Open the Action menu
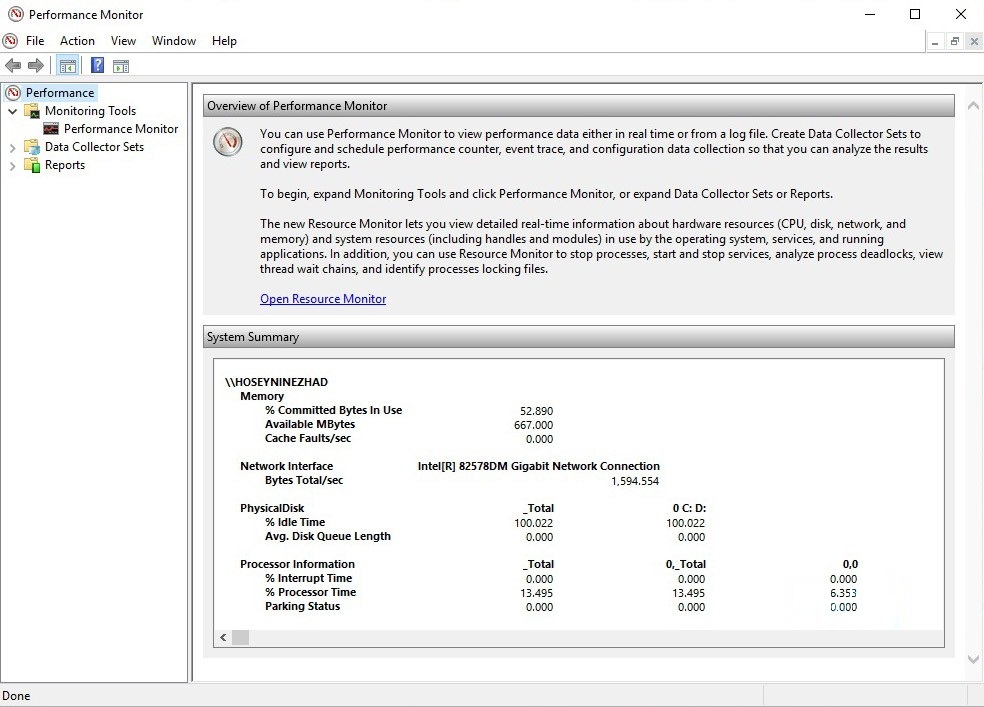Viewport: 984px width, 707px height. coord(77,41)
